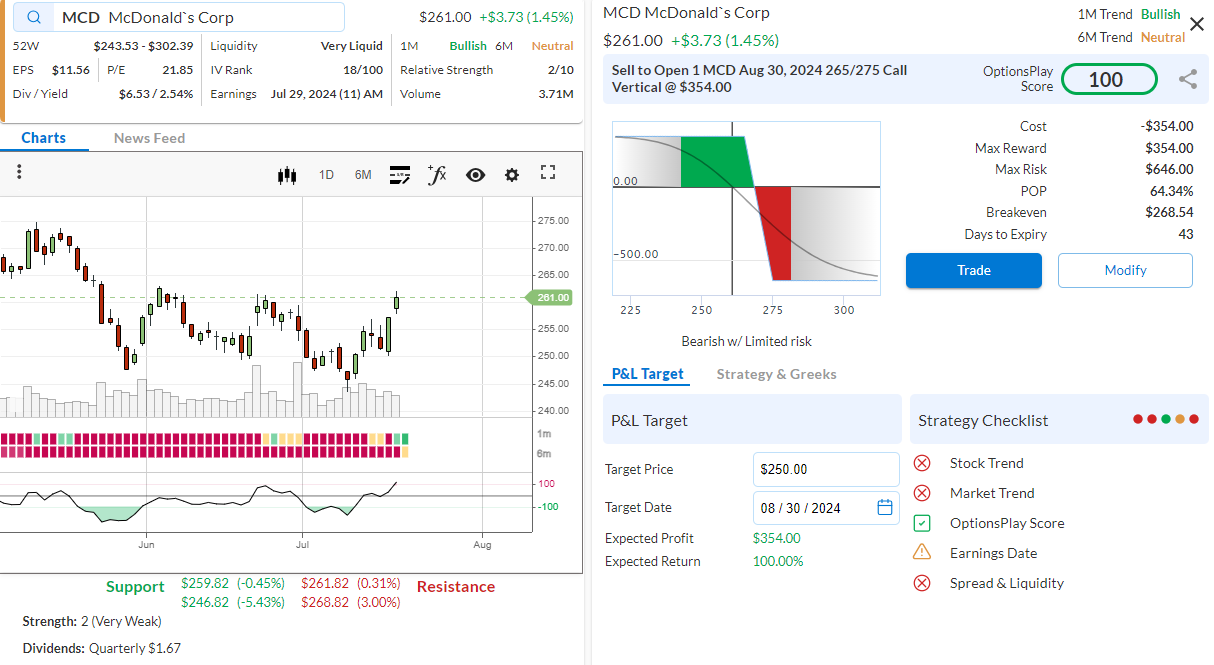Click the POP value 64.34%
Image resolution: width=1214 pixels, height=665 pixels.
tap(1171, 191)
